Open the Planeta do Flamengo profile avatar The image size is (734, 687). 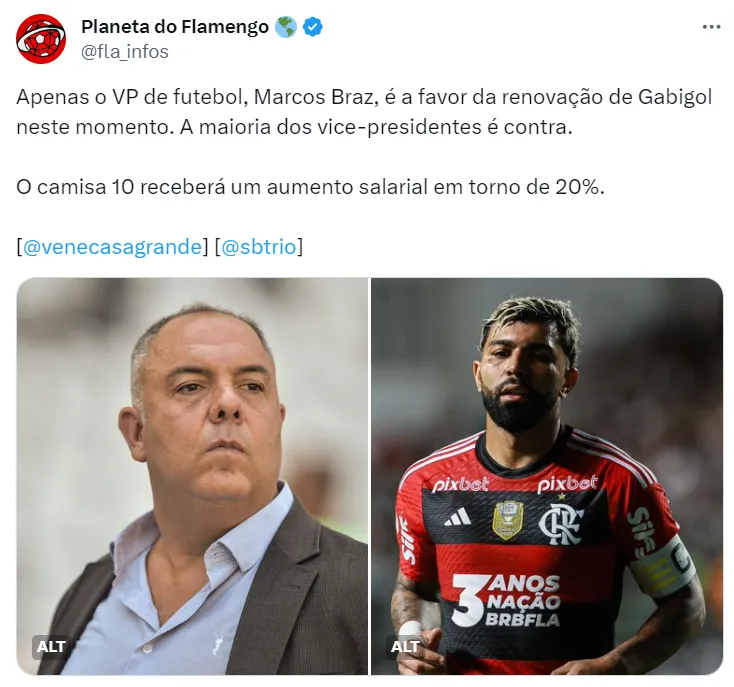(41, 39)
